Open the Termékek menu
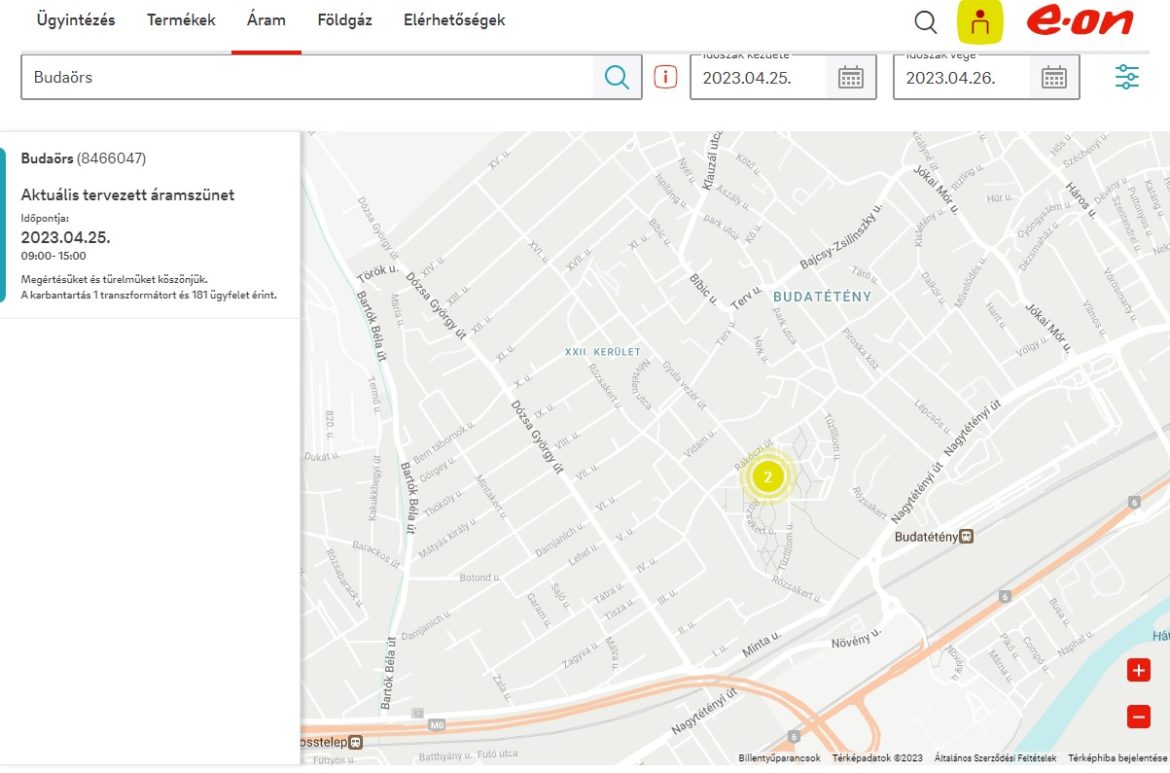1170x773 pixels. pyautogui.click(x=181, y=20)
